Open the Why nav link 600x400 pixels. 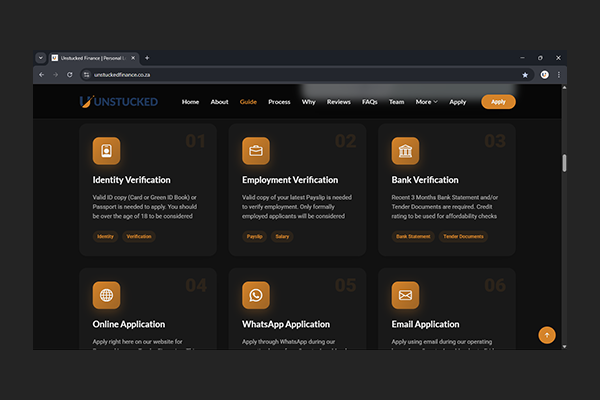click(x=309, y=102)
